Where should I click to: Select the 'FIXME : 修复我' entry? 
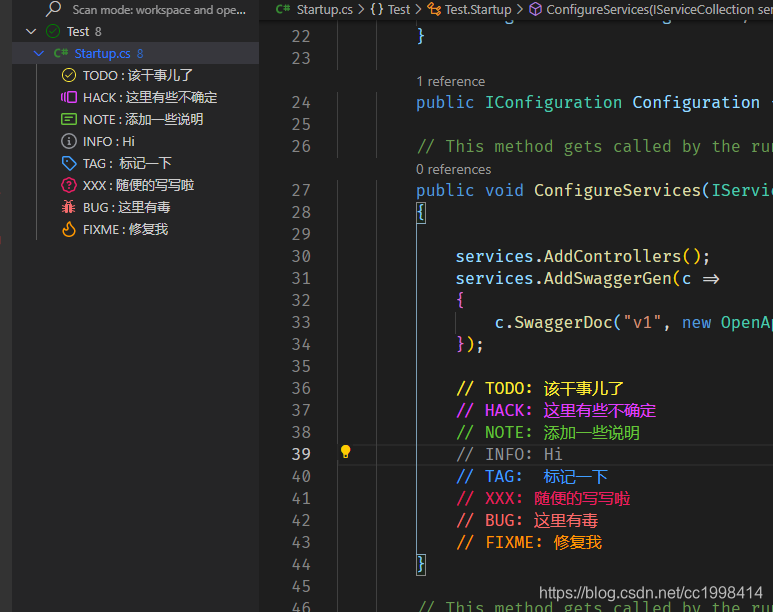click(125, 229)
